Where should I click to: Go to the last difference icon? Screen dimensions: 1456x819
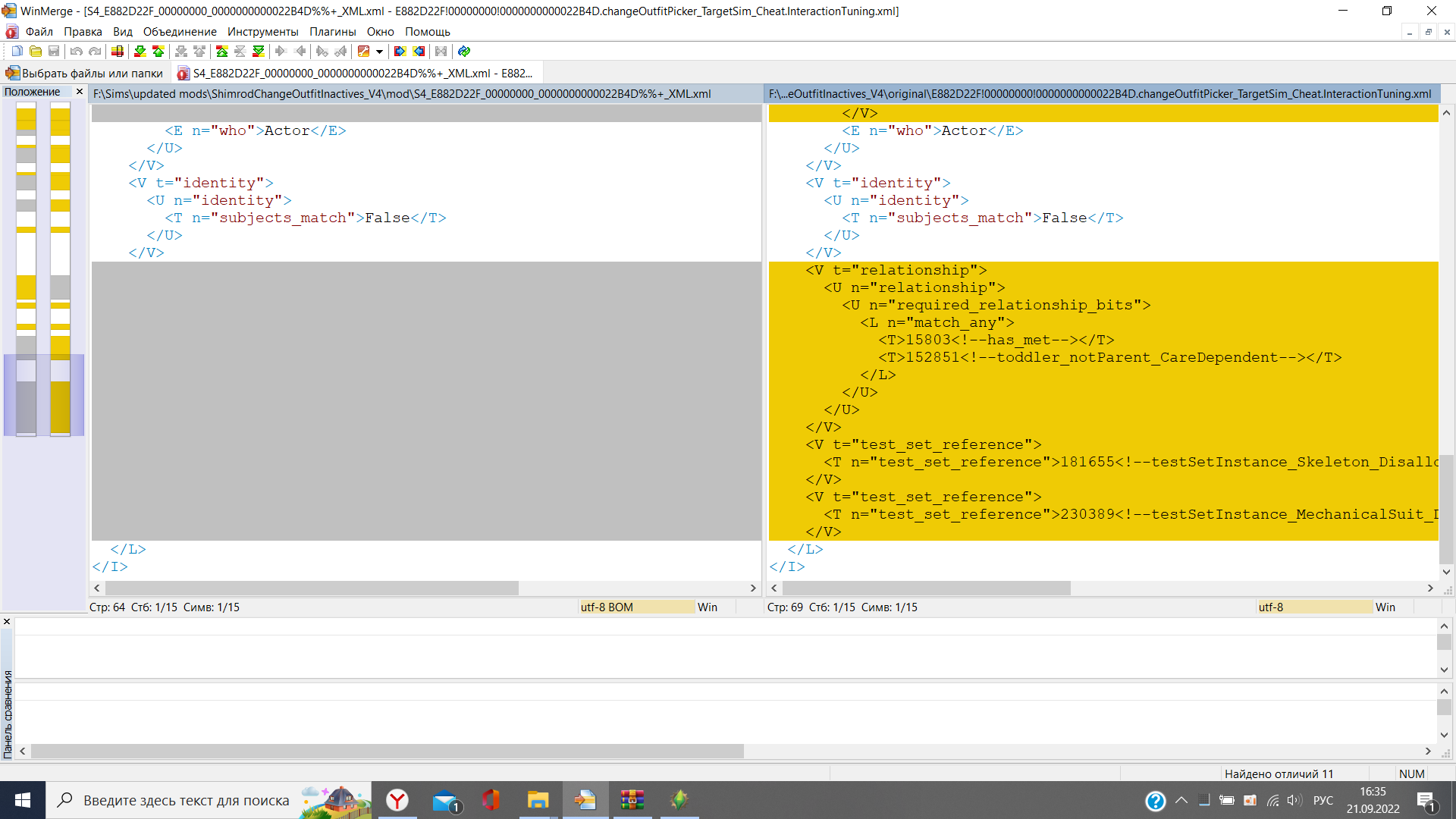click(259, 52)
